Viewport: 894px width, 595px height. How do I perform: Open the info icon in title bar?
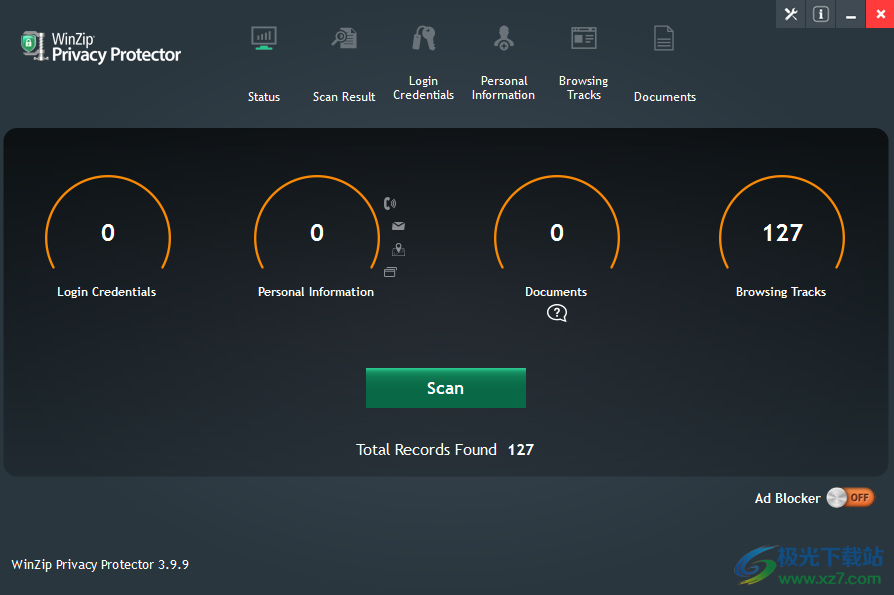(821, 14)
